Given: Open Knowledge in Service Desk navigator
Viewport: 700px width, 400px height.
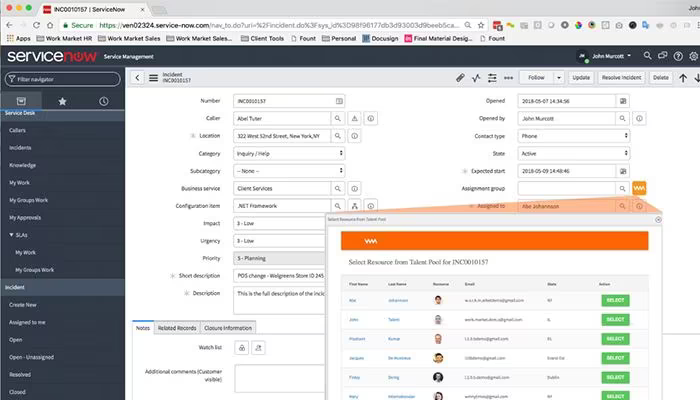Looking at the screenshot, I should [22, 165].
